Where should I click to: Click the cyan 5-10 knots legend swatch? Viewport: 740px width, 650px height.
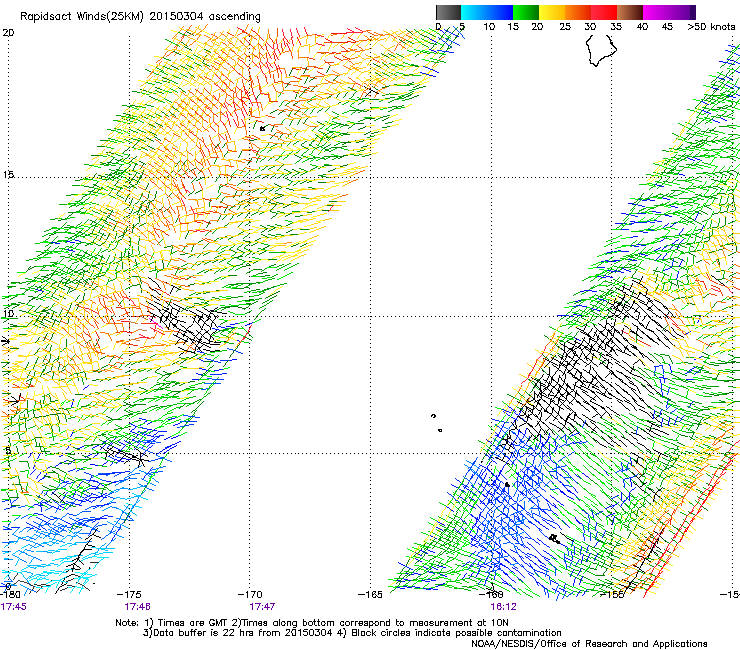point(474,12)
